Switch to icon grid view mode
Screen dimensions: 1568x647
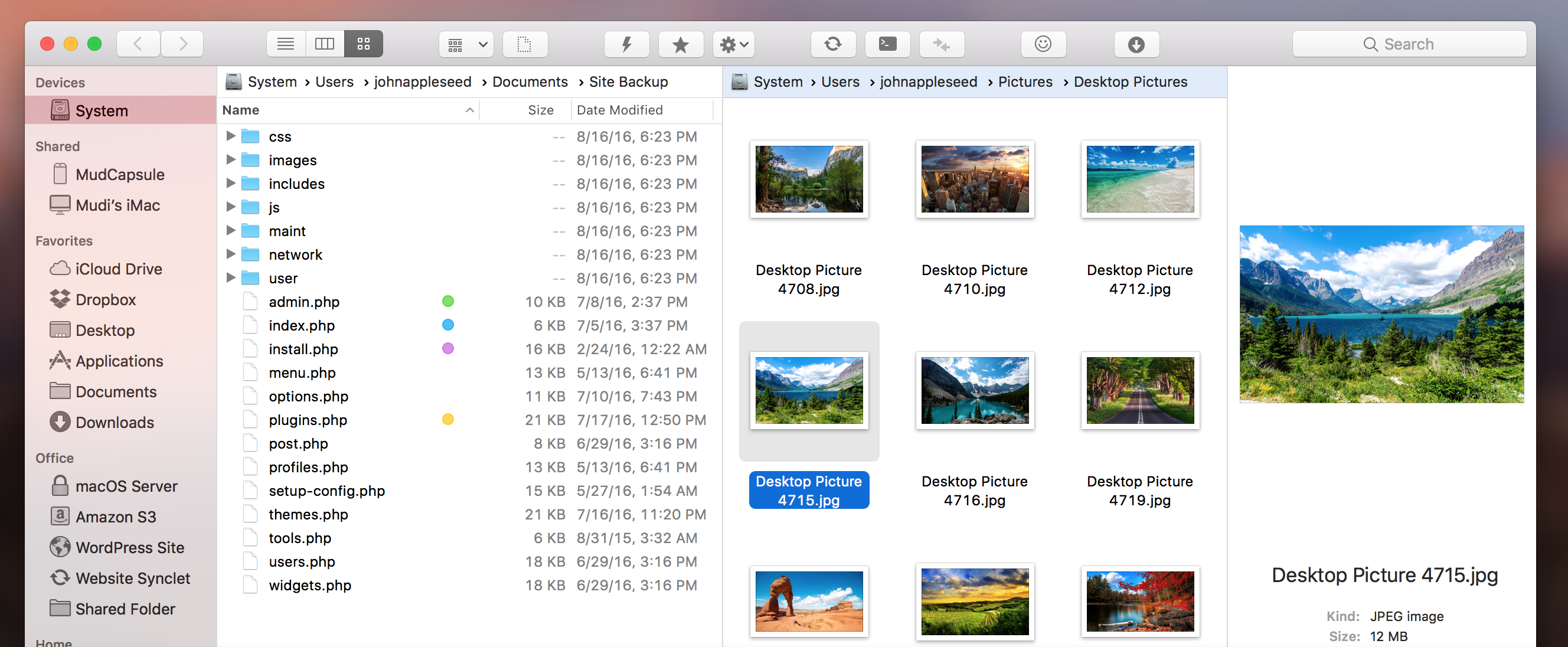pos(364,44)
